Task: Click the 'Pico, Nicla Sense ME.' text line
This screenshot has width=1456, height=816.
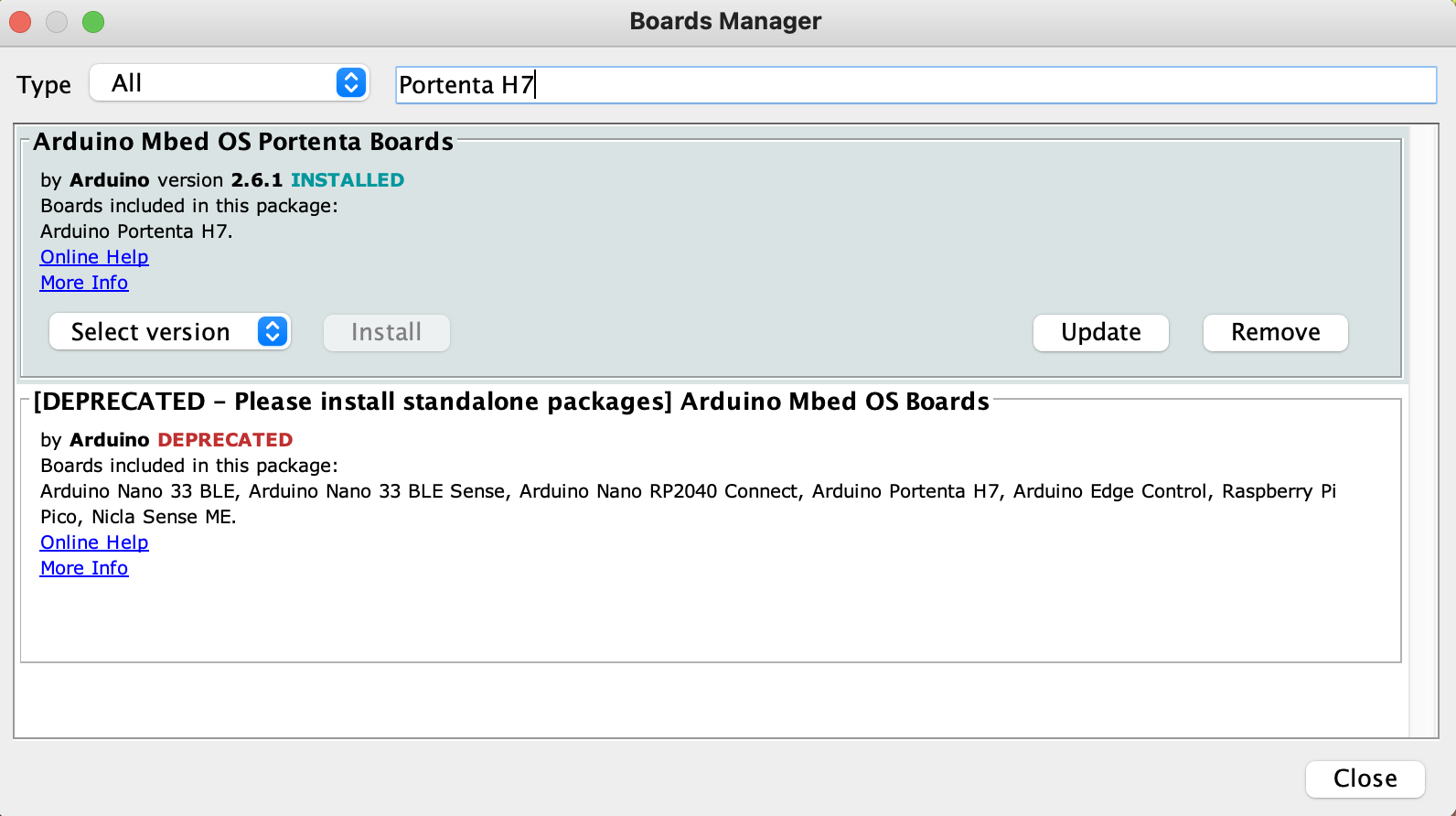Action: coord(138,517)
